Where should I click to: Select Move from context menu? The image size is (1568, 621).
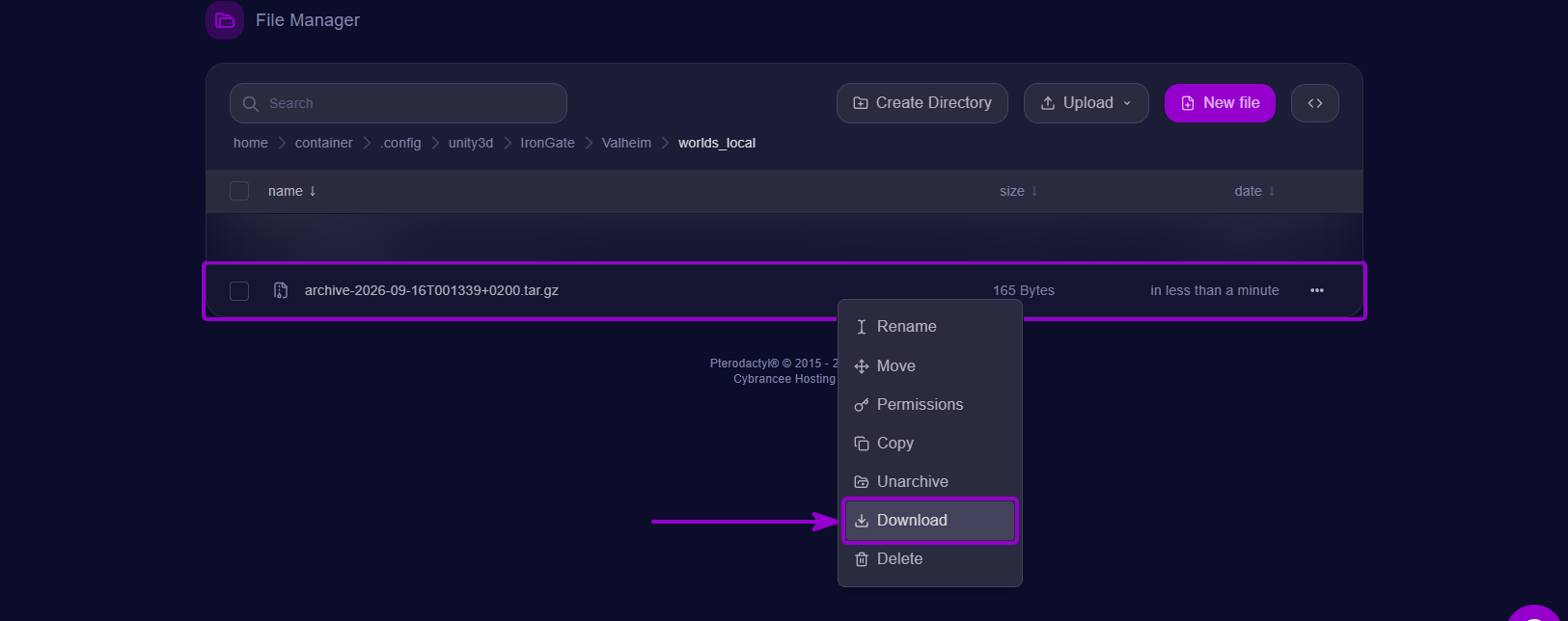929,366
